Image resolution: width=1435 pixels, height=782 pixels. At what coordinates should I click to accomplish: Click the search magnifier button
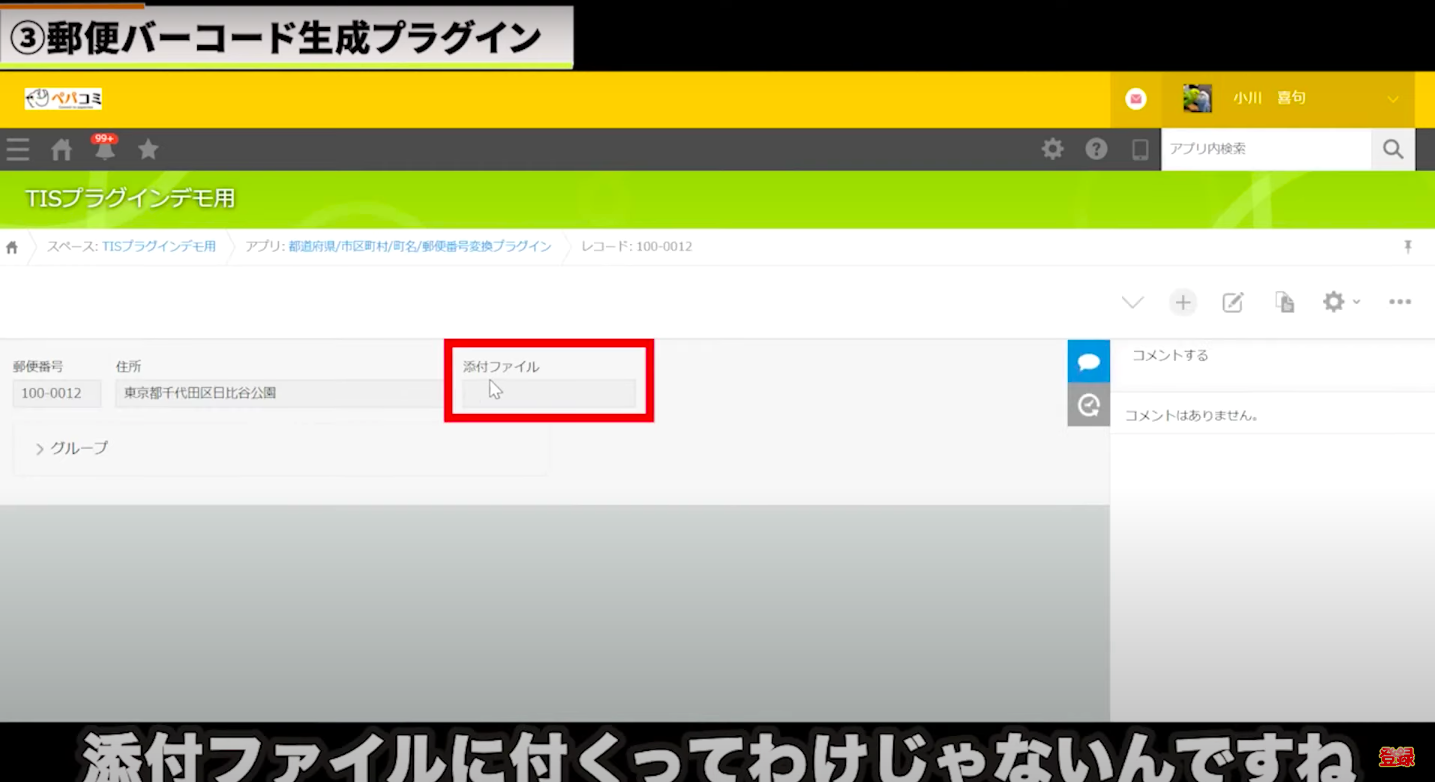(x=1393, y=149)
